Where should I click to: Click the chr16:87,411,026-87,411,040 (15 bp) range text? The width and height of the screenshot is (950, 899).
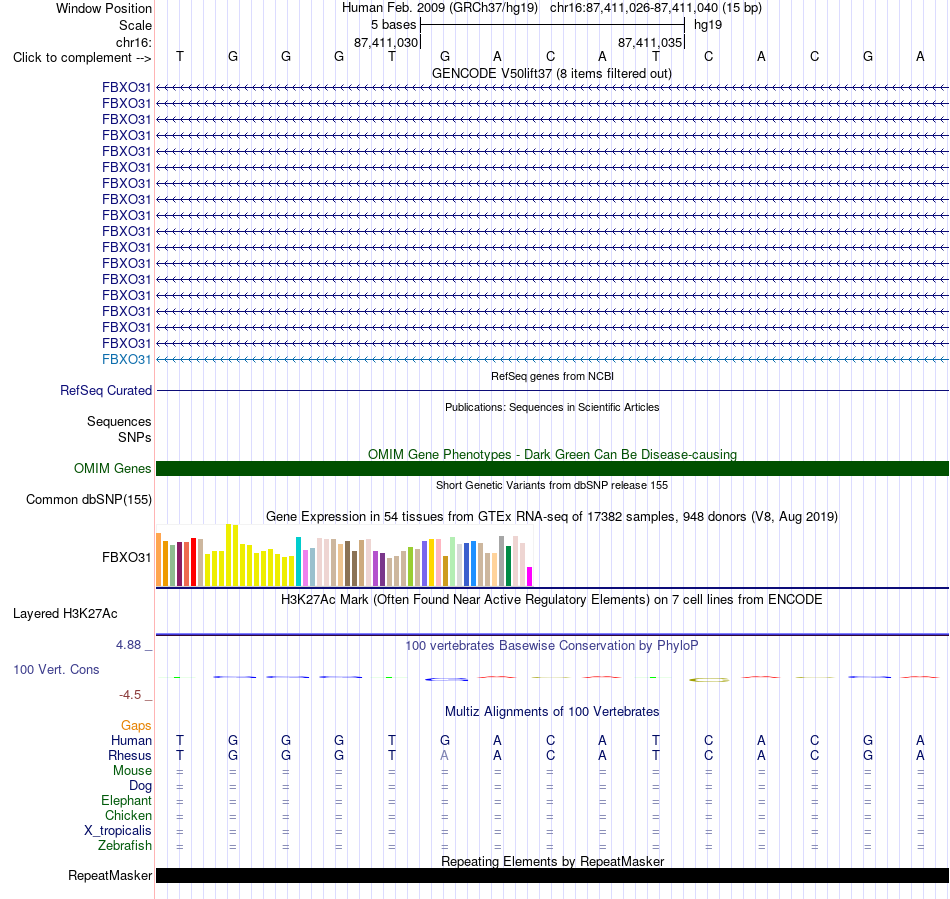coord(656,8)
